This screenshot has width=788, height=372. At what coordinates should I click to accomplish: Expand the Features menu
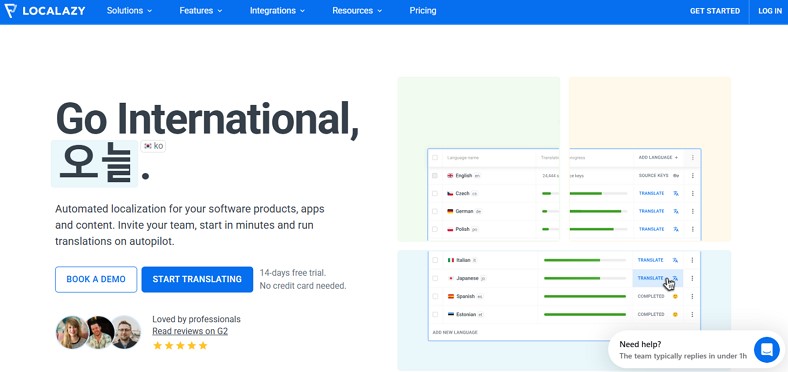(x=201, y=11)
